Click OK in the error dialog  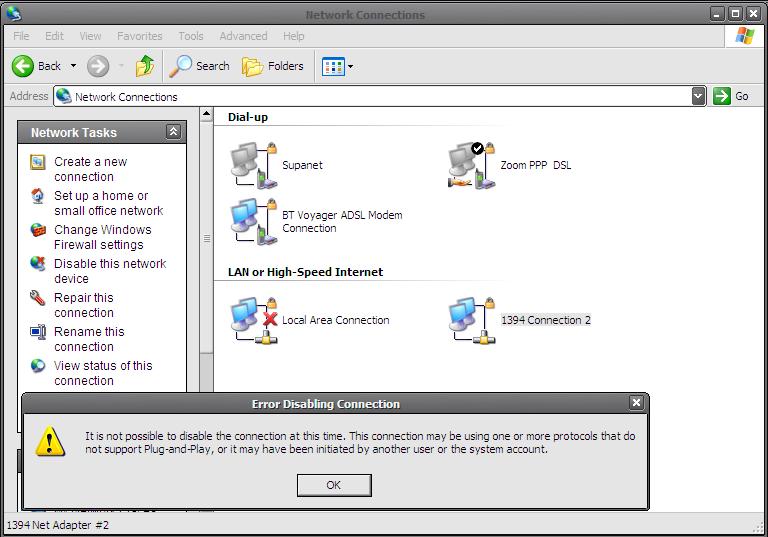(x=334, y=485)
